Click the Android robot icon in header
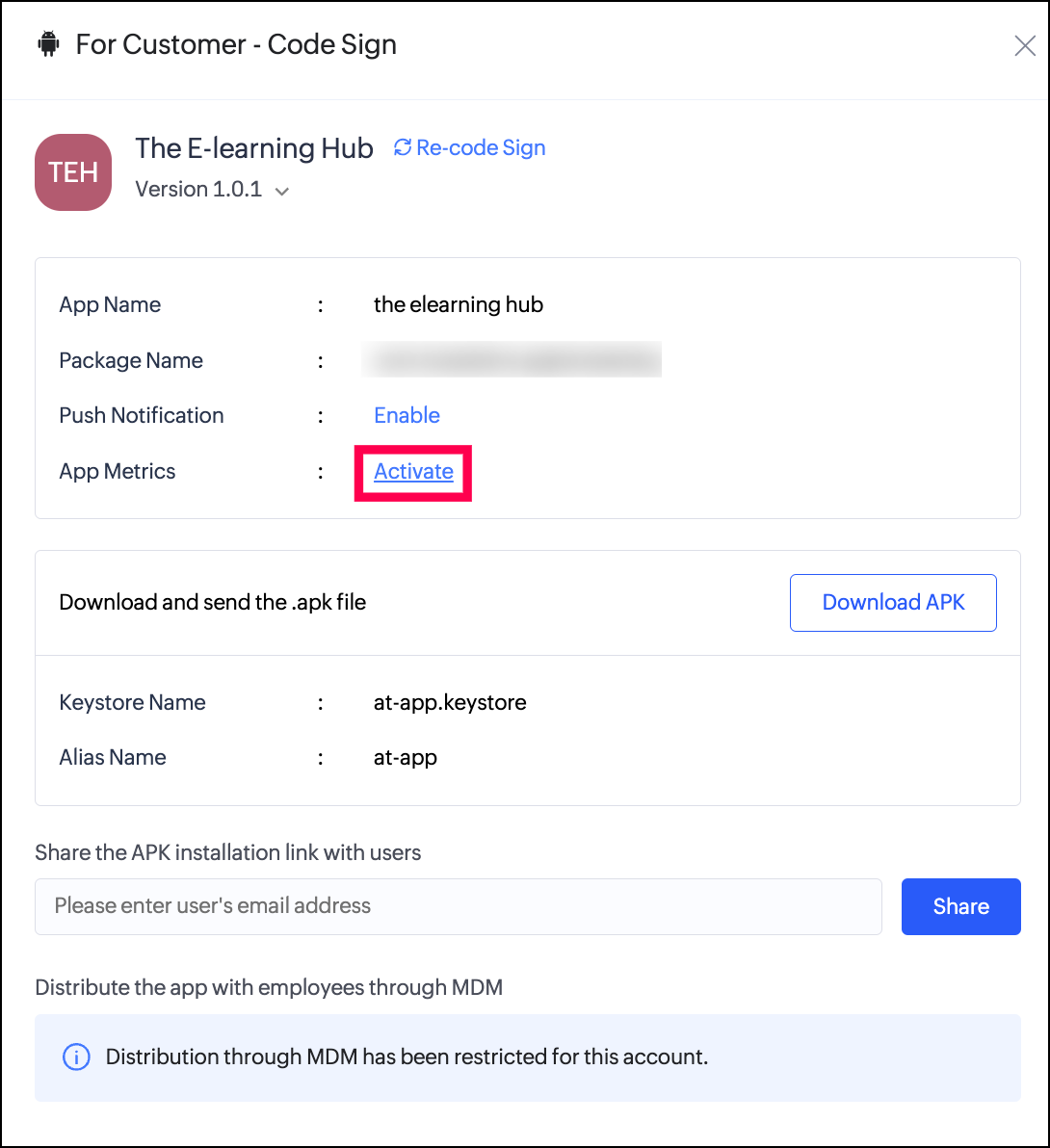This screenshot has width=1050, height=1148. [48, 44]
